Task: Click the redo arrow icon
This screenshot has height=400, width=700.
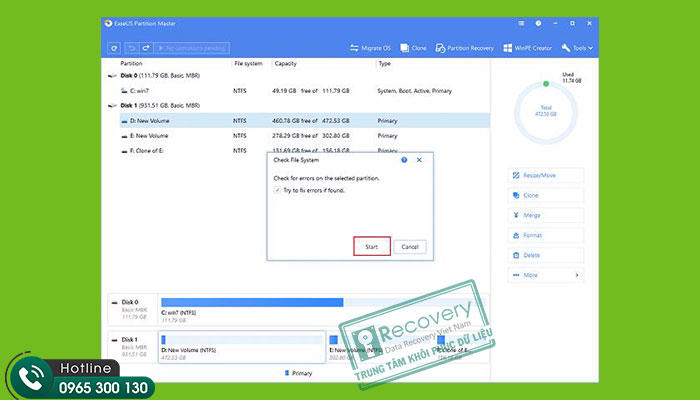Action: 146,48
